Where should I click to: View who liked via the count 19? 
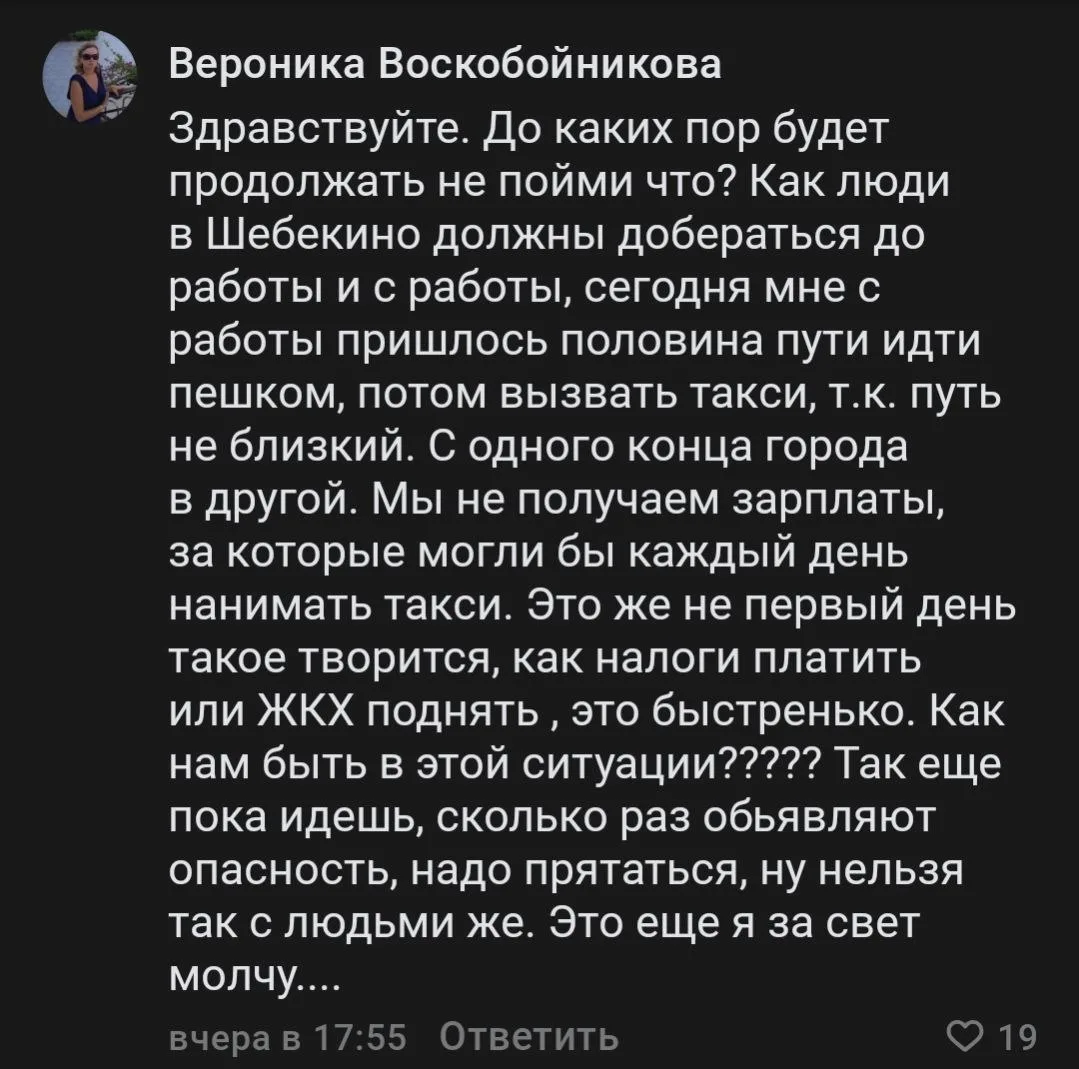click(x=1017, y=1037)
